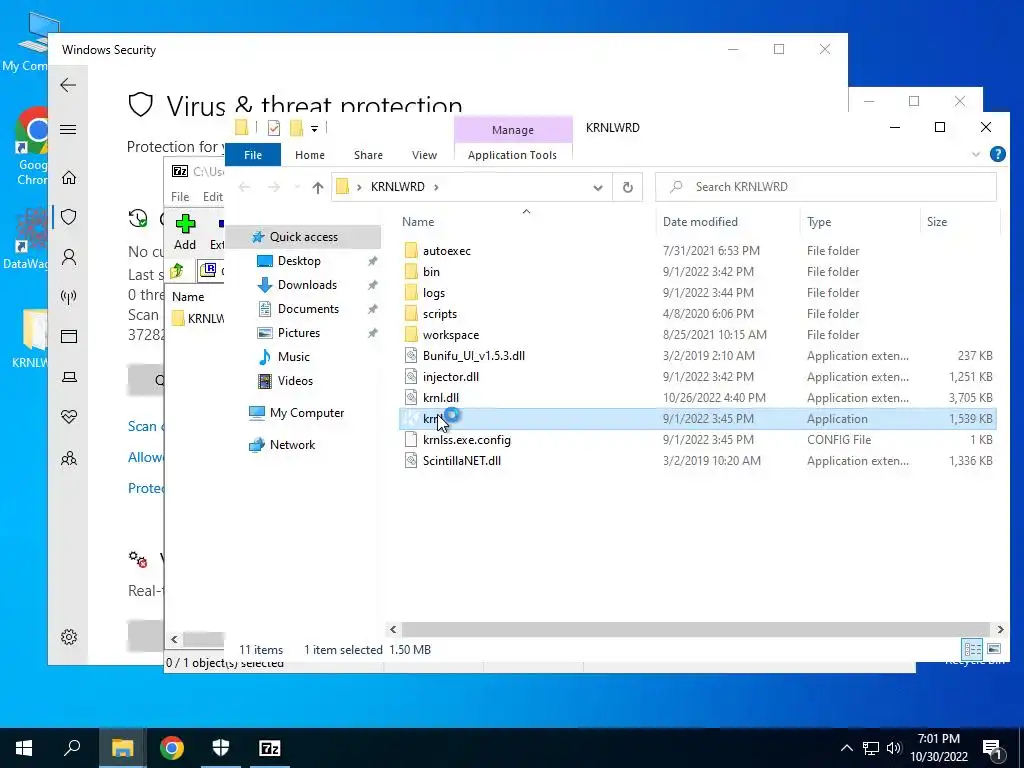1024x768 pixels.
Task: Open the Share ribbon tab
Action: click(368, 155)
